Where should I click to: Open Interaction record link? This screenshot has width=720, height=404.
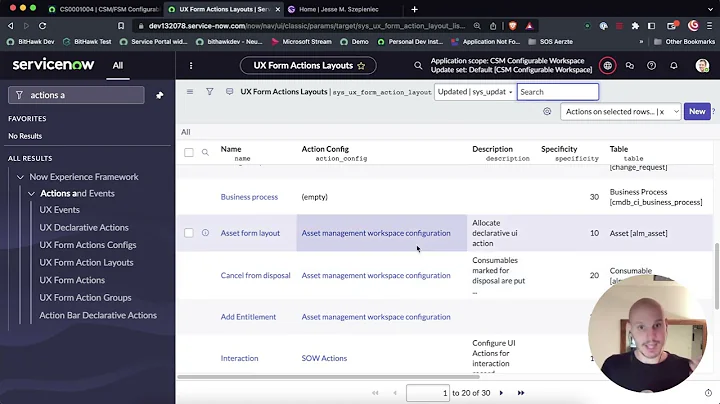(x=239, y=358)
